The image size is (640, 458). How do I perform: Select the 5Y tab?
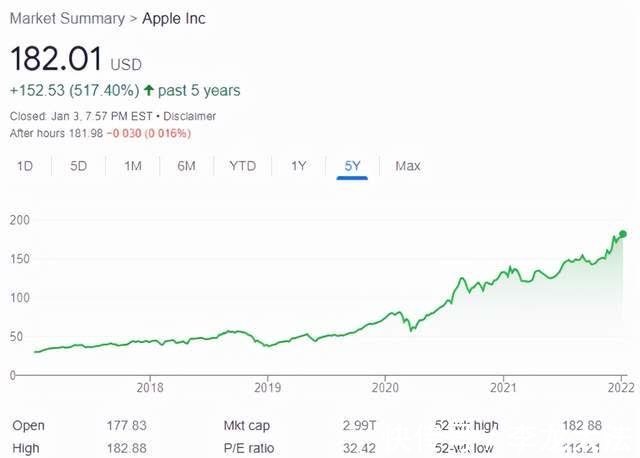coord(352,166)
